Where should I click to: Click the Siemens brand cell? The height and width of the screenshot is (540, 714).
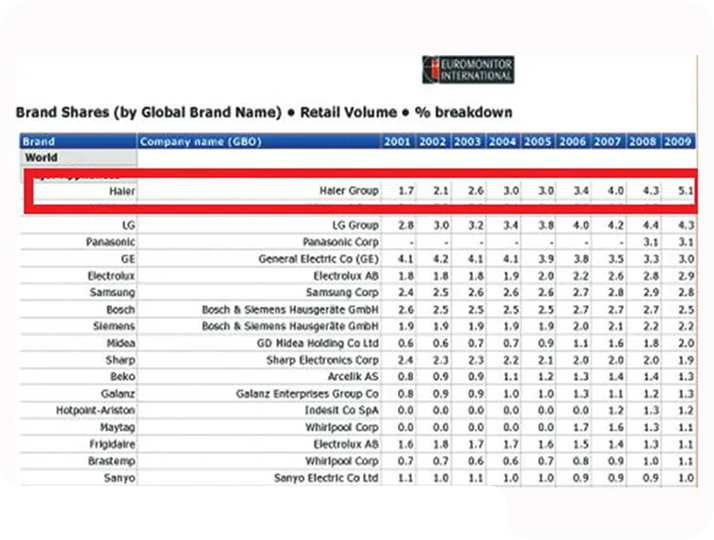(x=114, y=326)
